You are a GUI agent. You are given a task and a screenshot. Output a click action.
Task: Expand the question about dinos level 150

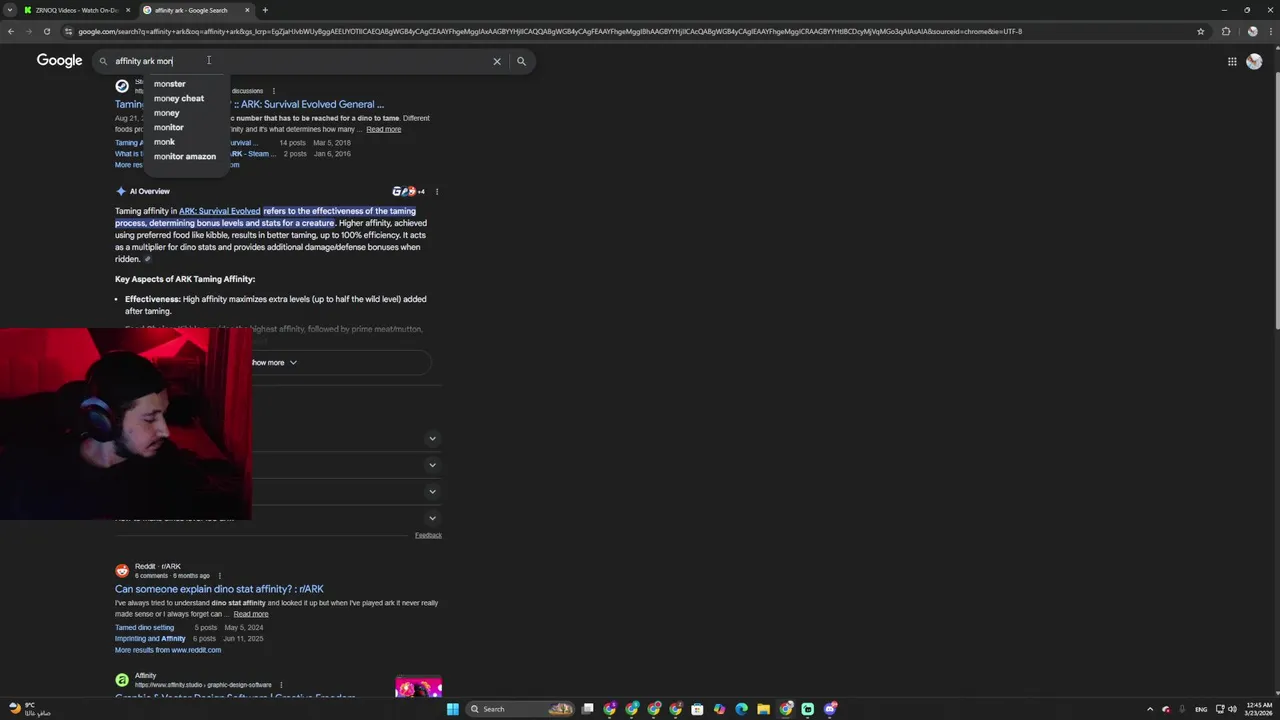(432, 518)
